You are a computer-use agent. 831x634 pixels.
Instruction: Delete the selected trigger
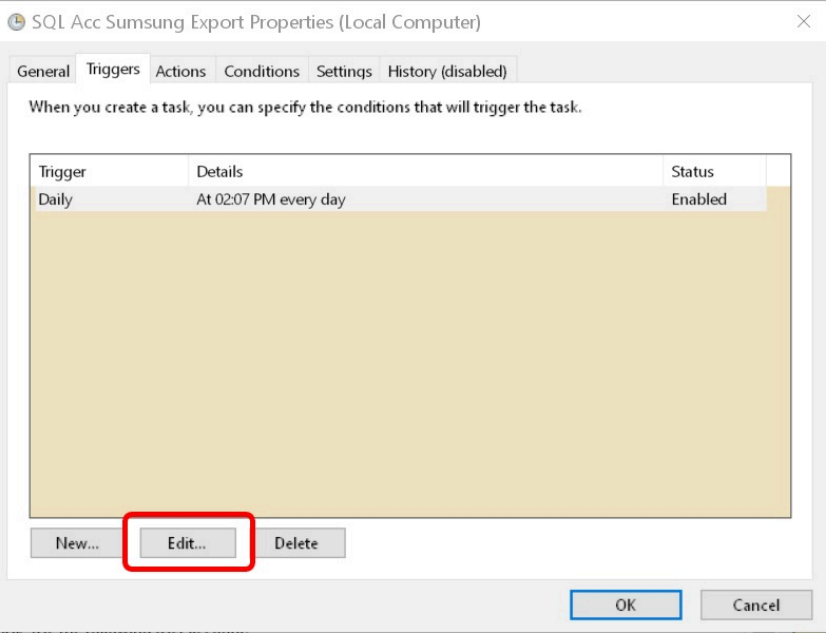(296, 543)
